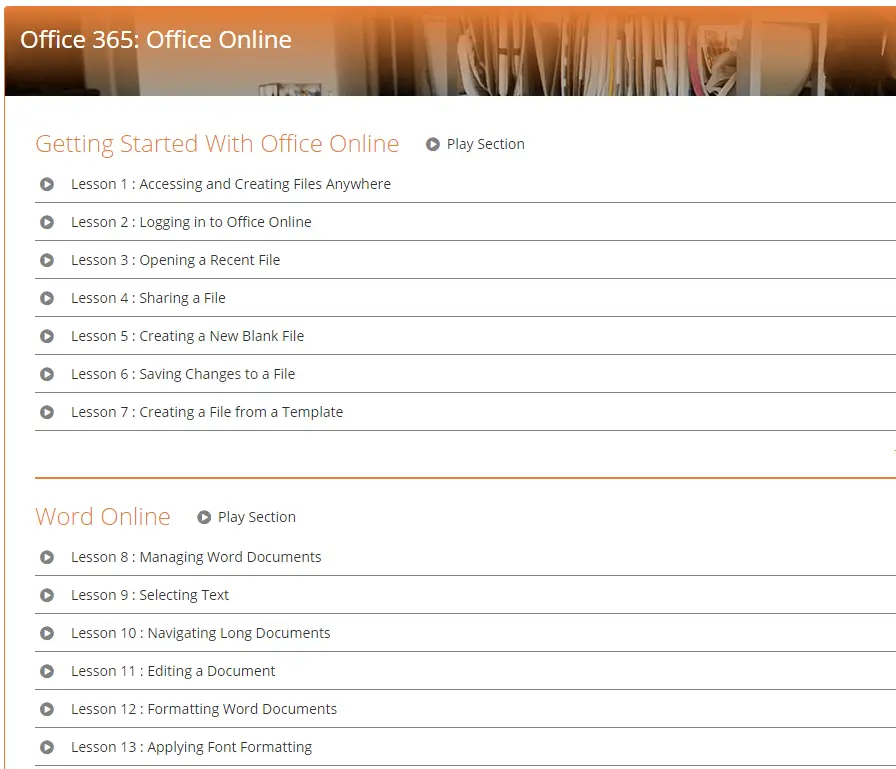Screen dimensions: 896x769
Task: Click play icon of Word Online Play Section
Action: coord(204,518)
